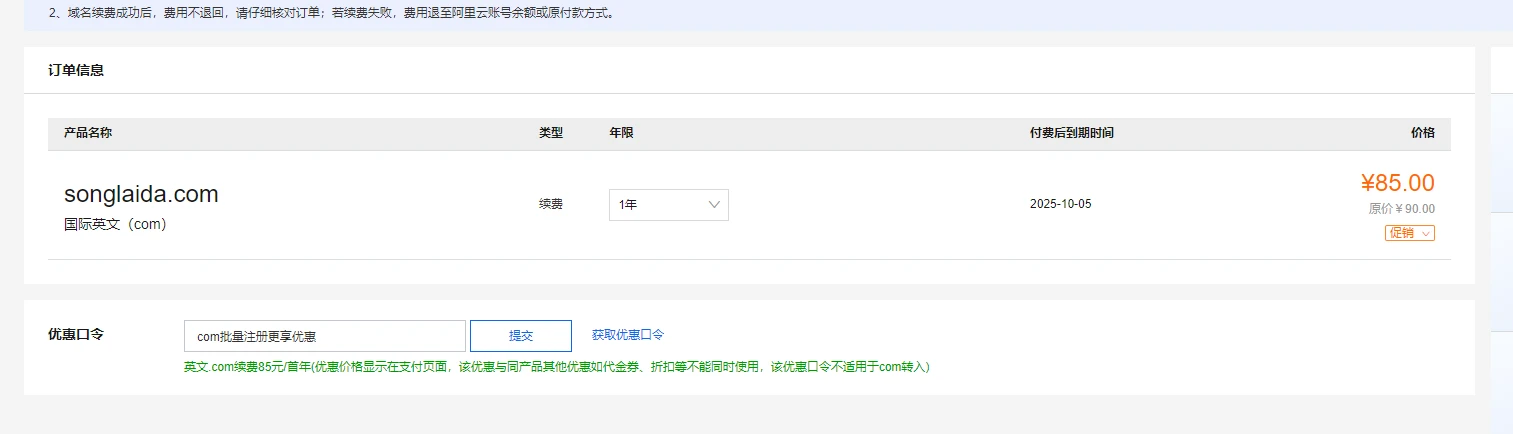Click the 类型 column header
Screen dimensions: 1513x434
pyautogui.click(x=551, y=133)
